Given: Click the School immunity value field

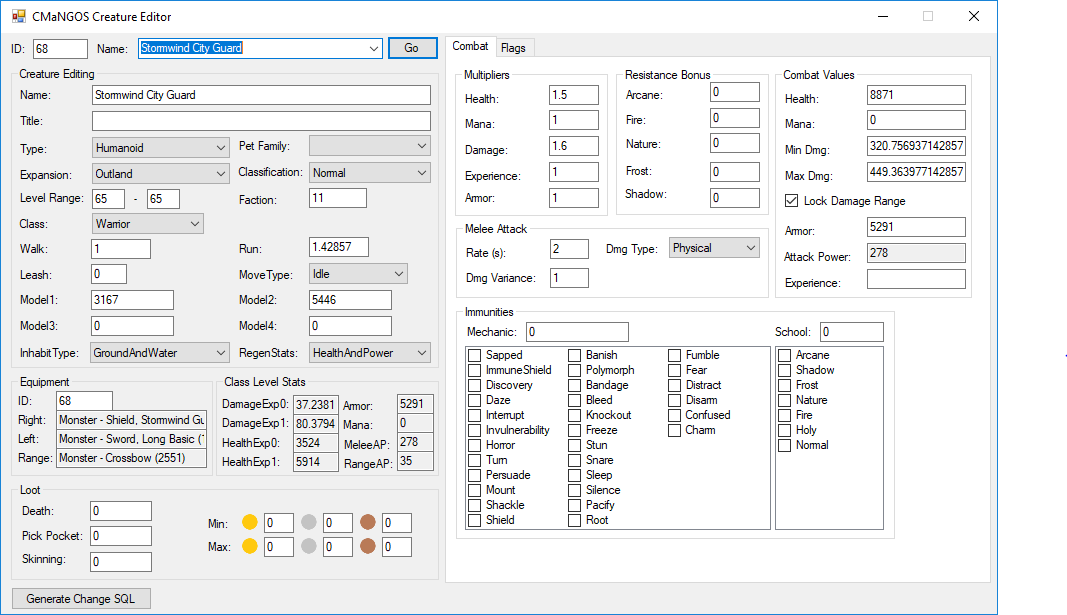Looking at the screenshot, I should click(x=851, y=332).
